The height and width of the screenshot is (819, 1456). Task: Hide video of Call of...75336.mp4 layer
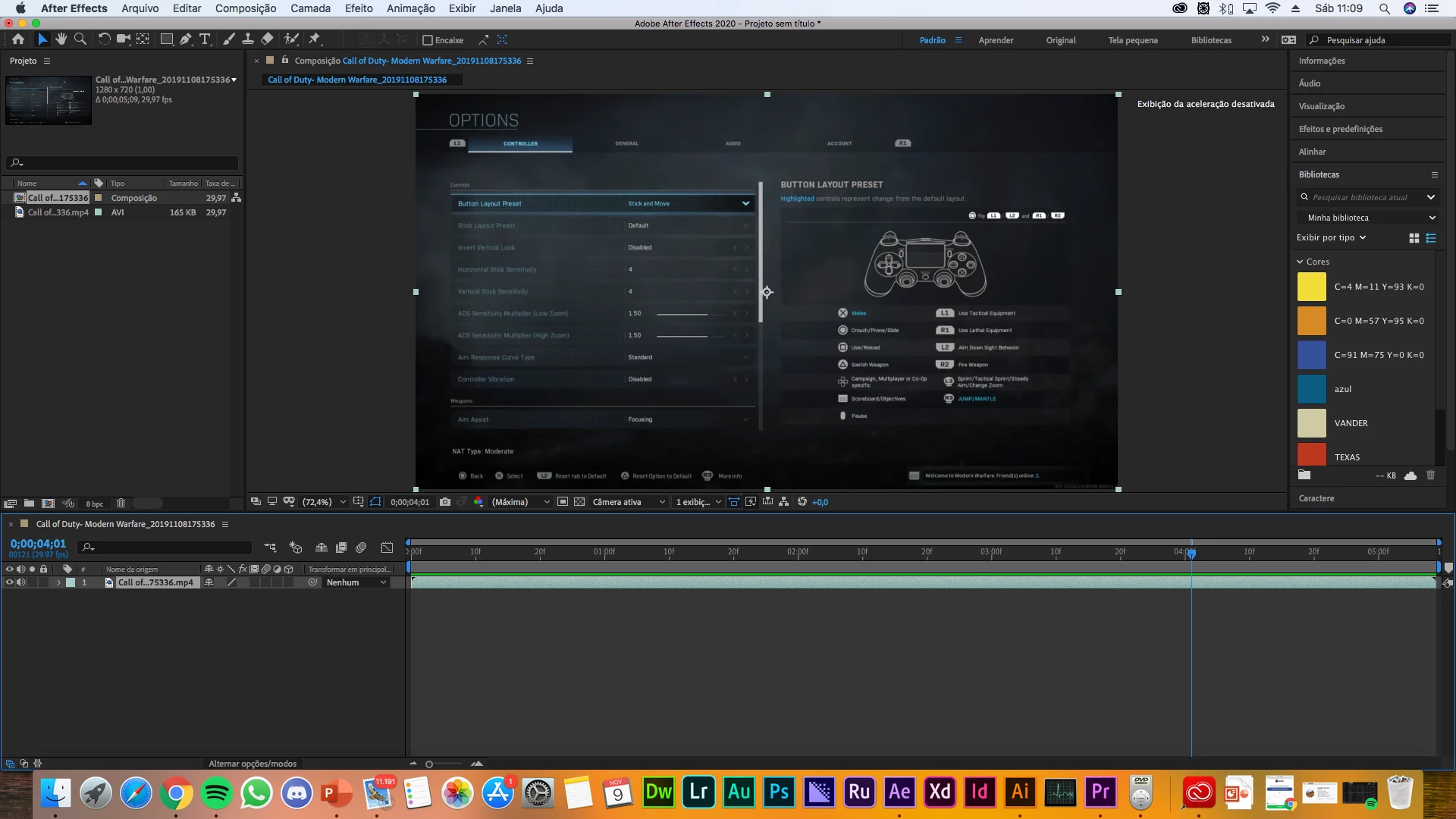10,582
